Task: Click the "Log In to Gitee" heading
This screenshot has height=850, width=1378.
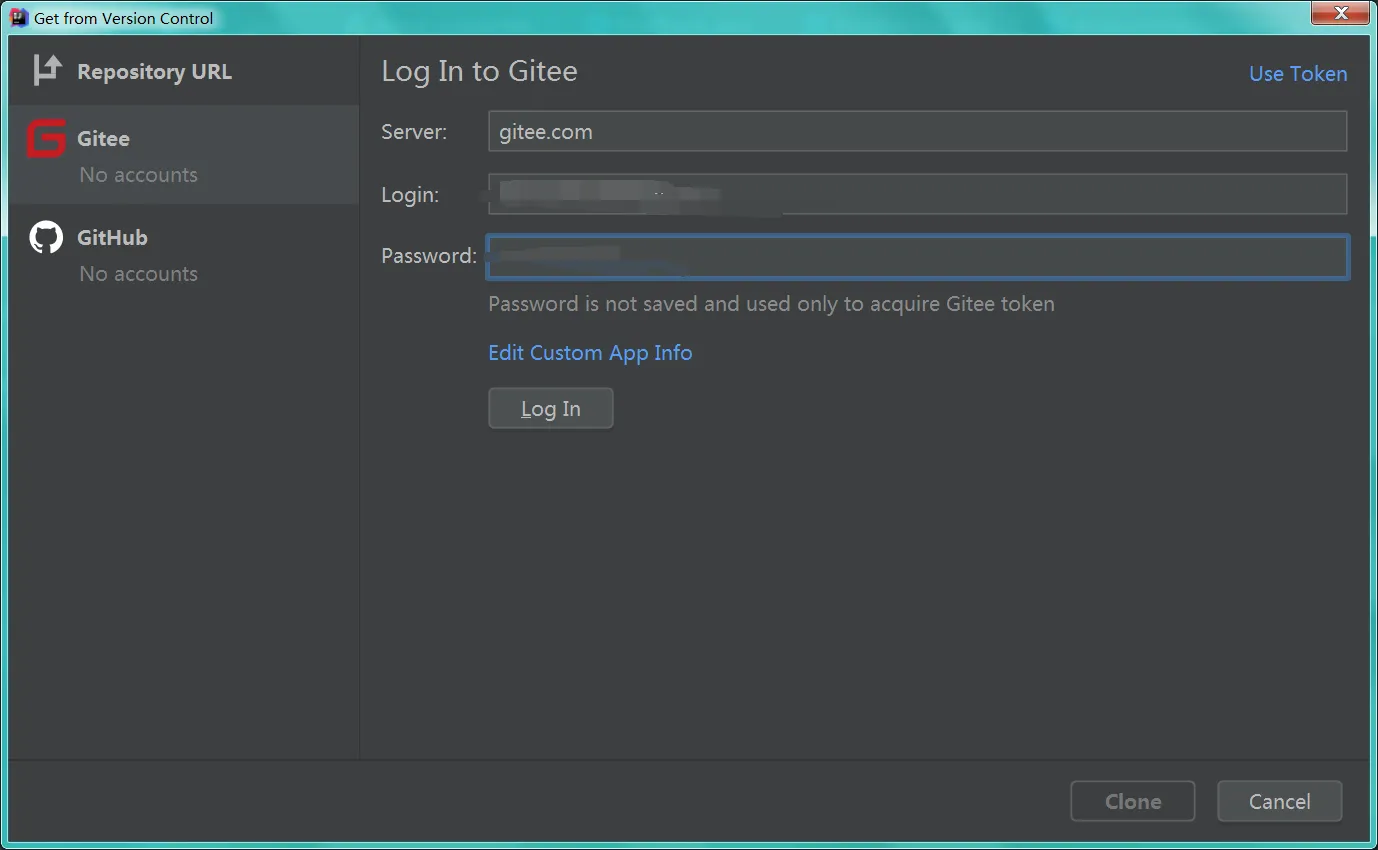Action: coord(479,72)
